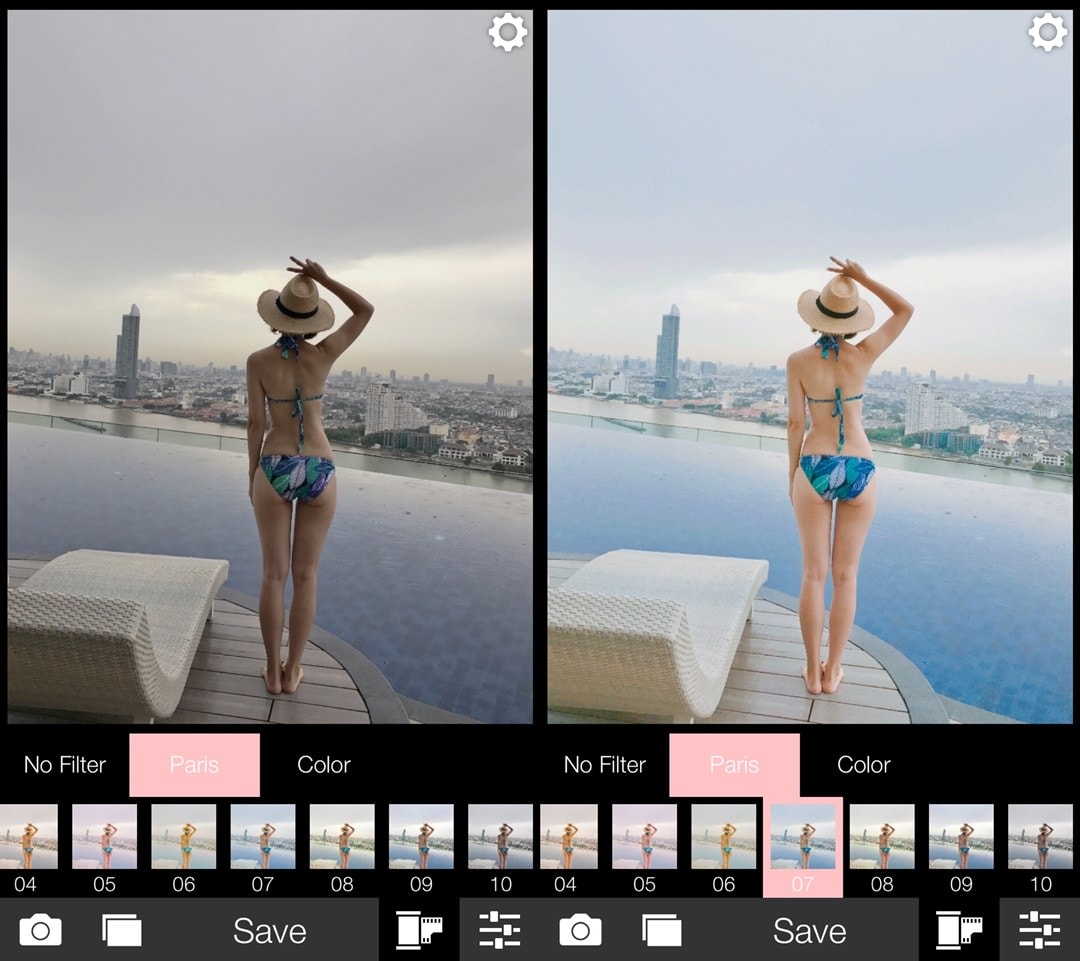
Task: Tap the camera icon on the right screen
Action: point(580,931)
